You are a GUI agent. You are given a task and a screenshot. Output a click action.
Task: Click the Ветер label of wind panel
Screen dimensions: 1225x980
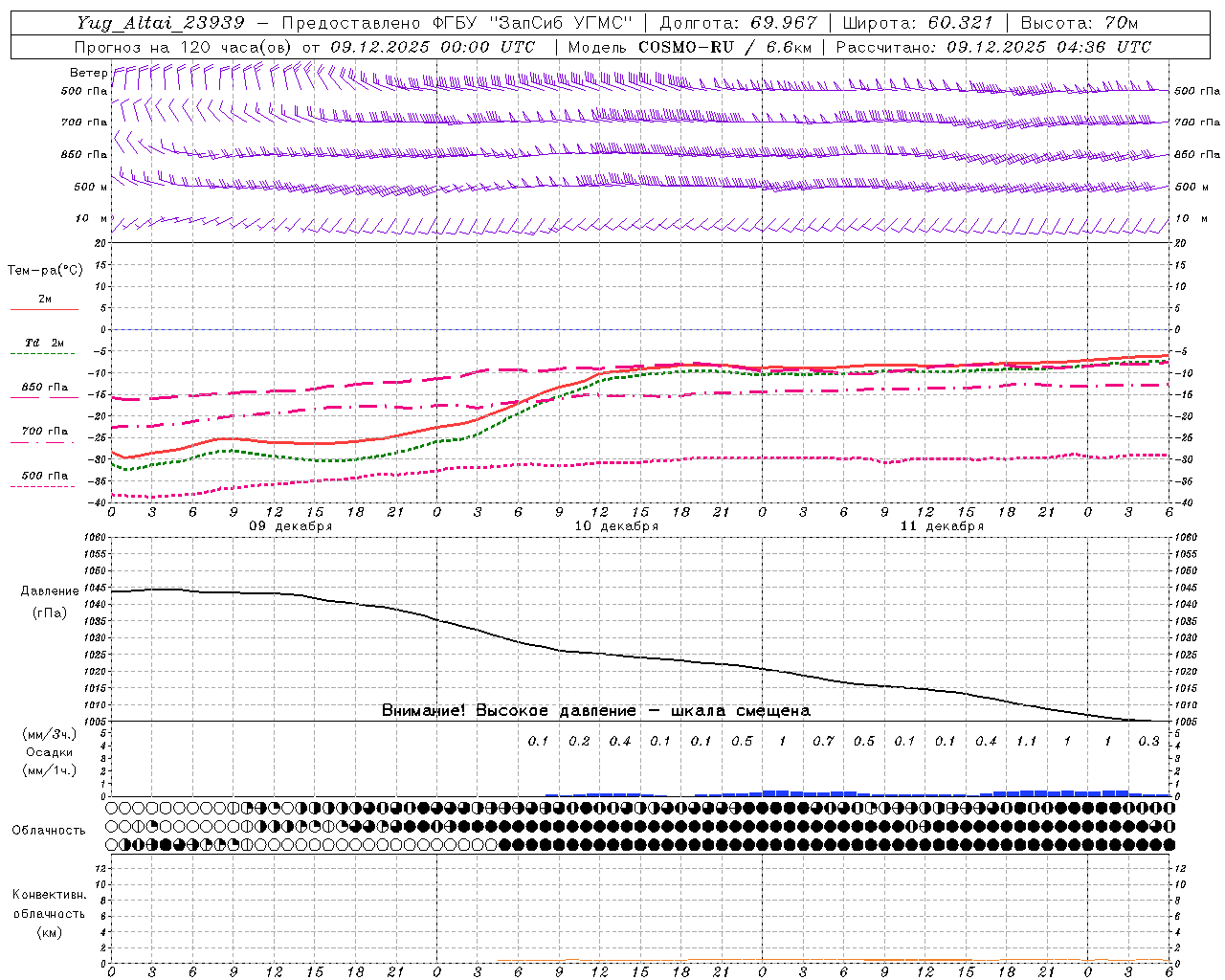[x=88, y=73]
